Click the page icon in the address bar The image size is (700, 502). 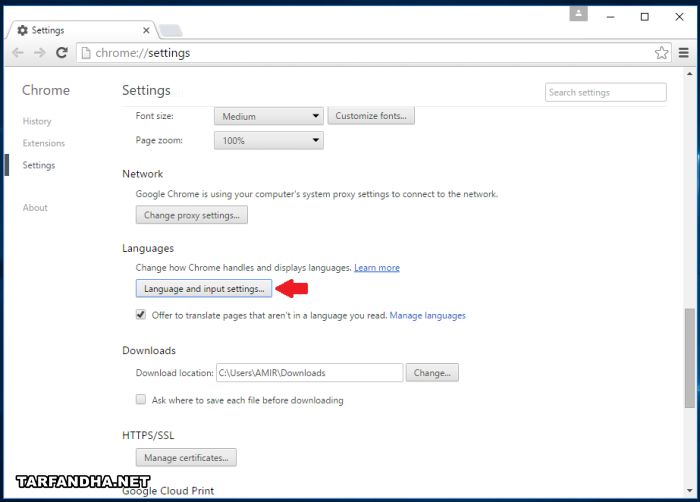point(86,53)
